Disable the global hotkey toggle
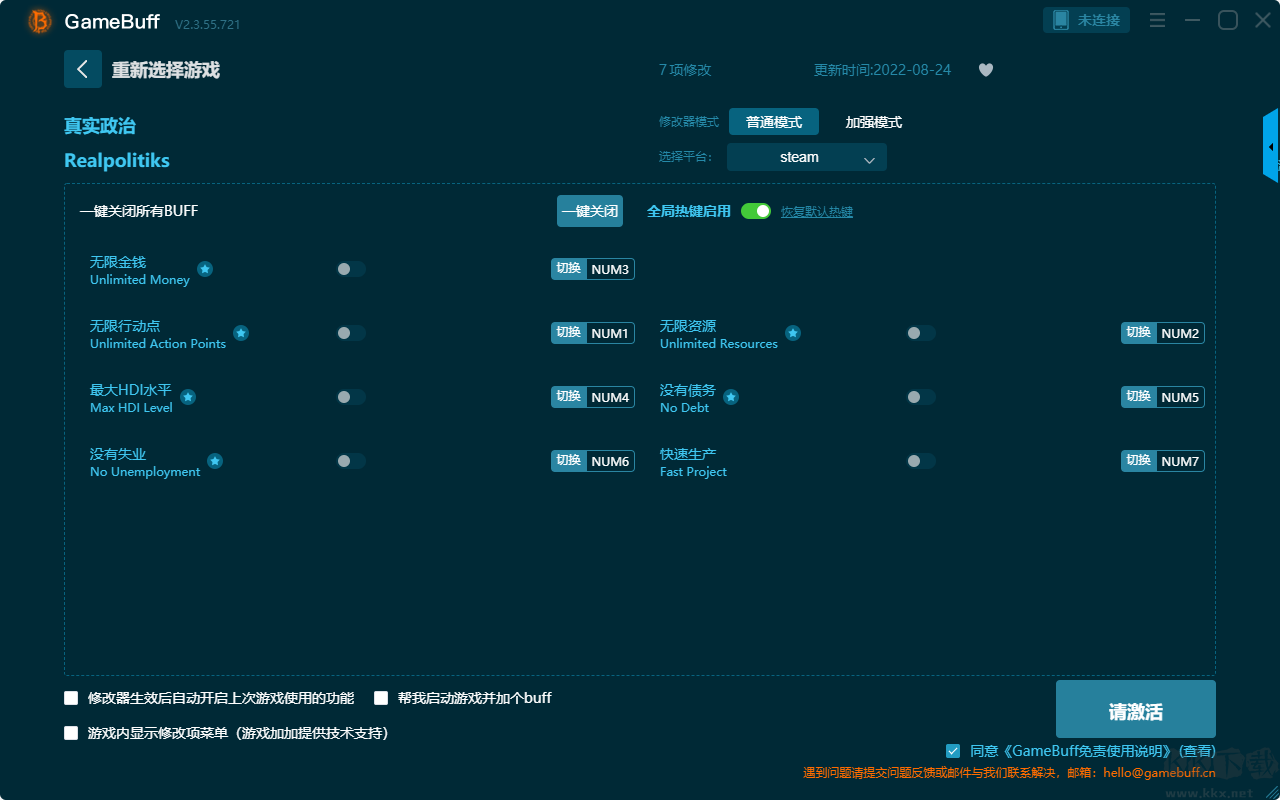1280x800 pixels. click(x=756, y=211)
